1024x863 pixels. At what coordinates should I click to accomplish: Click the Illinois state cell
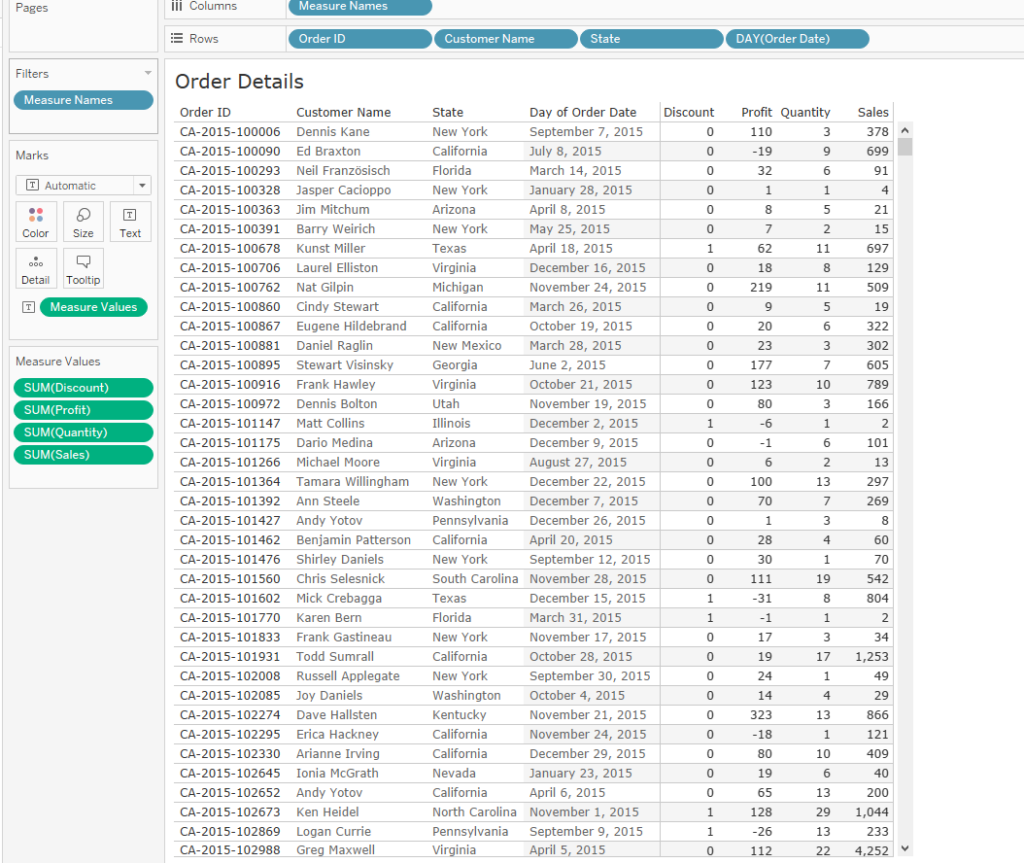(x=451, y=423)
